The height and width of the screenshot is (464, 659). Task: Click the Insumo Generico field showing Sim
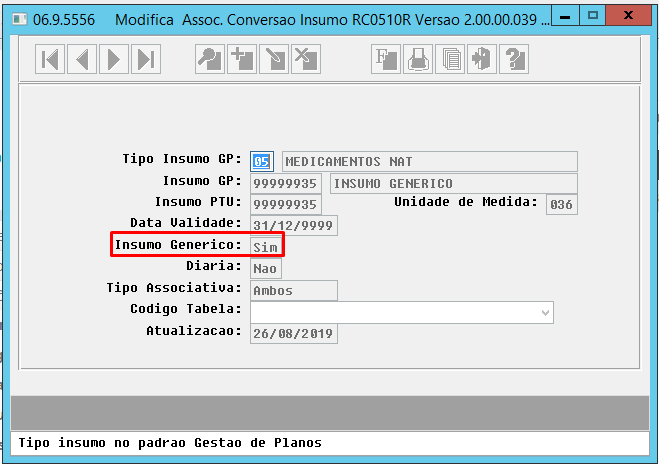266,247
